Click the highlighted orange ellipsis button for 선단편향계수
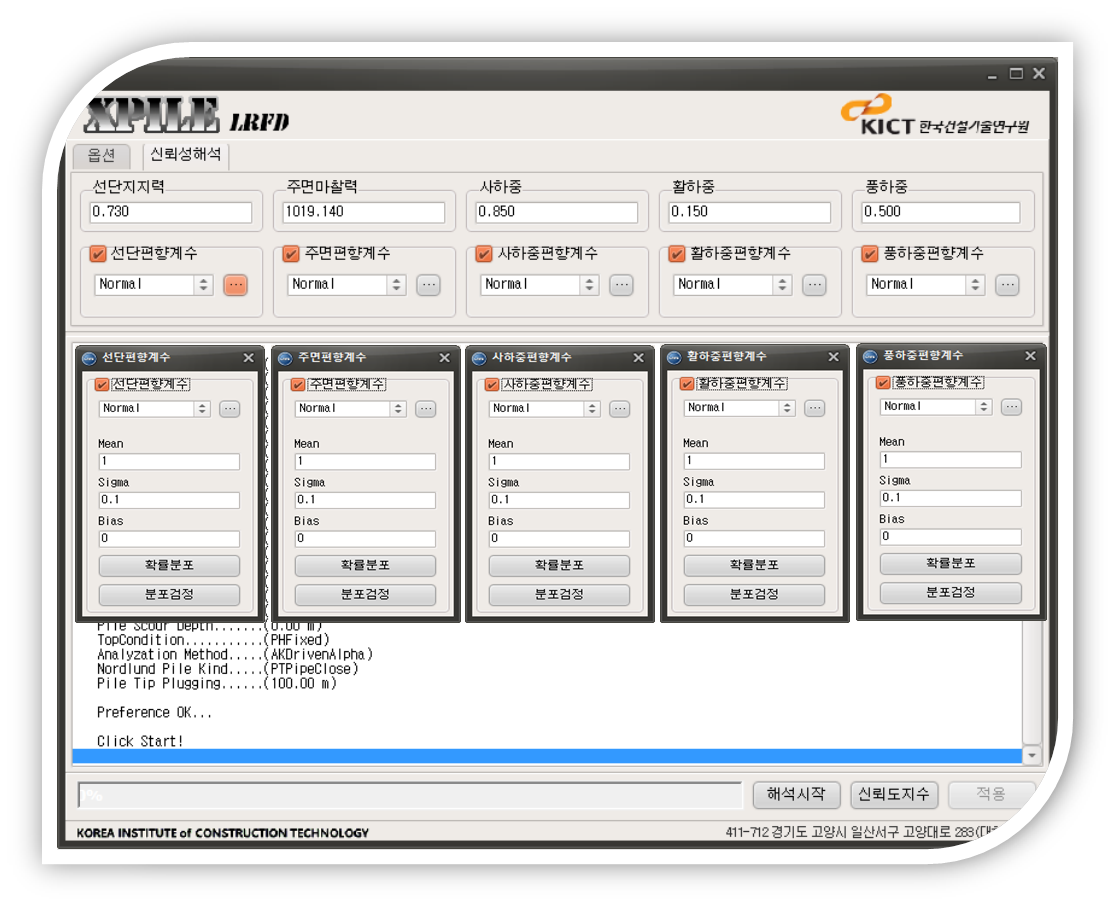Screen dimensions: 1115x906 [235, 285]
